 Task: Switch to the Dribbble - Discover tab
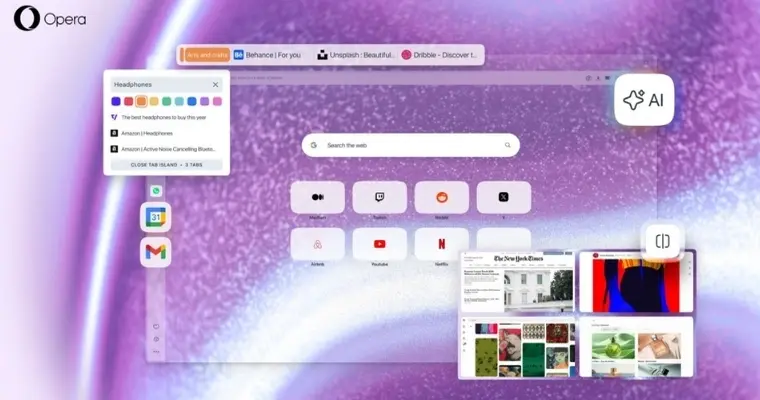click(440, 55)
